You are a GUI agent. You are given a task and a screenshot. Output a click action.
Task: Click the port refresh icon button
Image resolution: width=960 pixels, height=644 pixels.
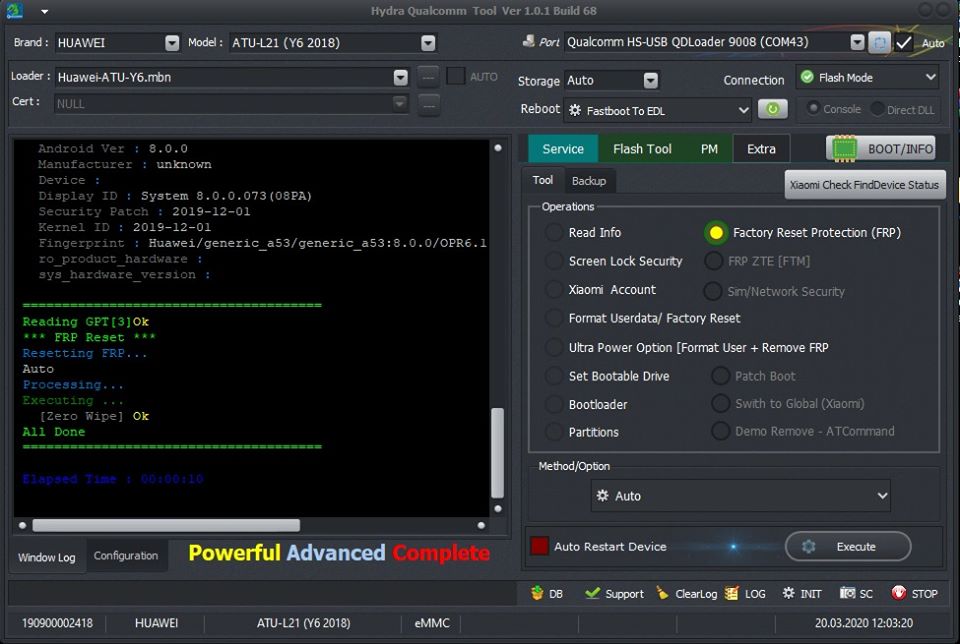(879, 42)
